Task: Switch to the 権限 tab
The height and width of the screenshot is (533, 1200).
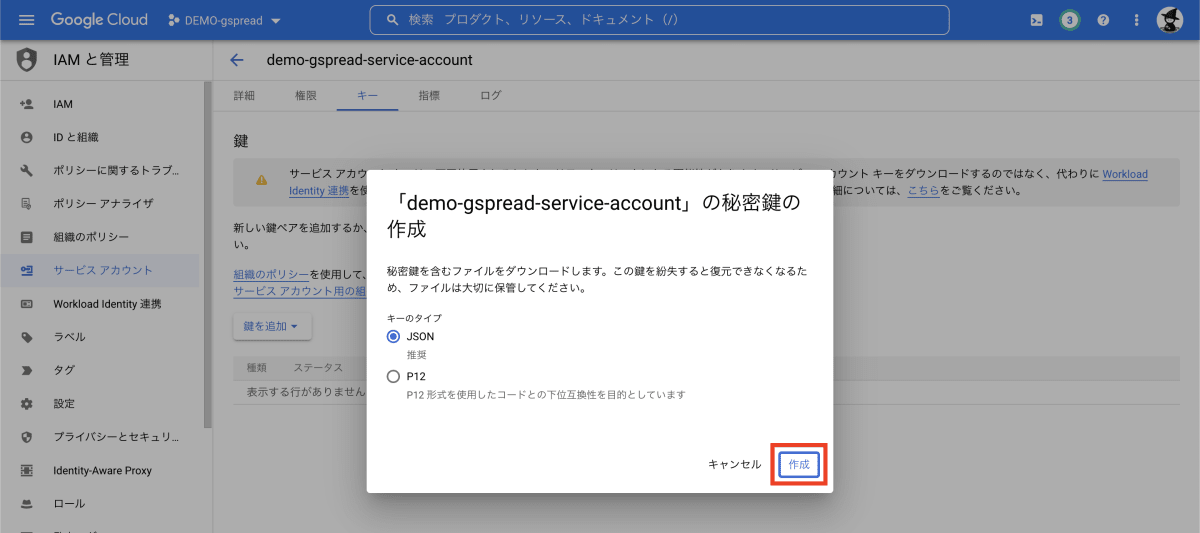Action: pyautogui.click(x=306, y=96)
